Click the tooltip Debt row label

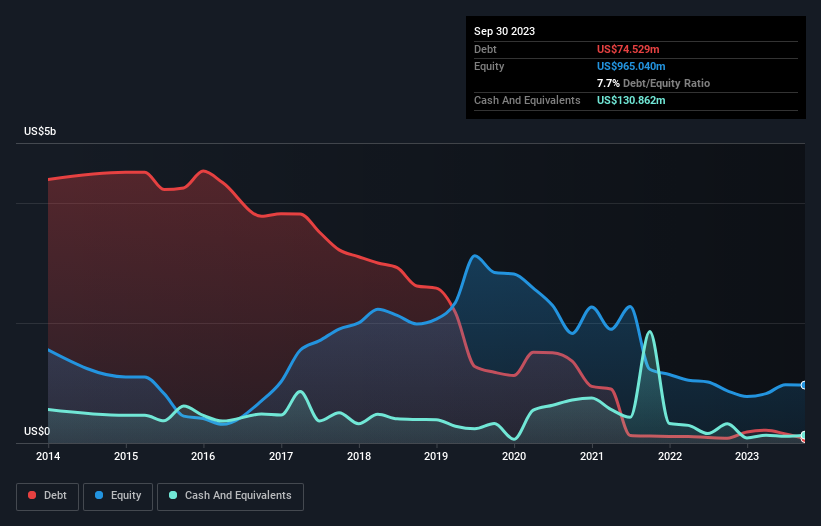[485, 49]
